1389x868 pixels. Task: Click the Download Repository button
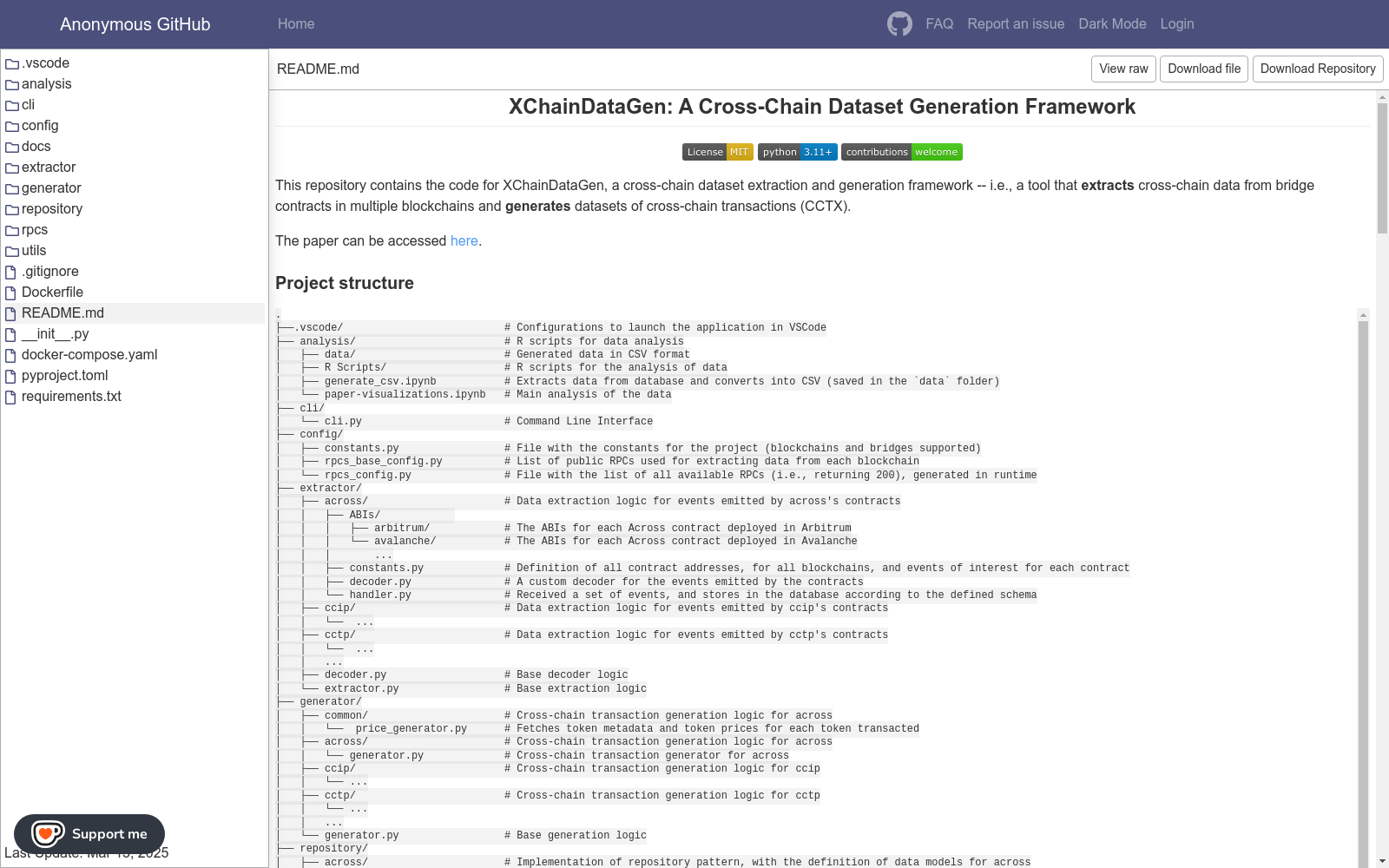tap(1318, 69)
